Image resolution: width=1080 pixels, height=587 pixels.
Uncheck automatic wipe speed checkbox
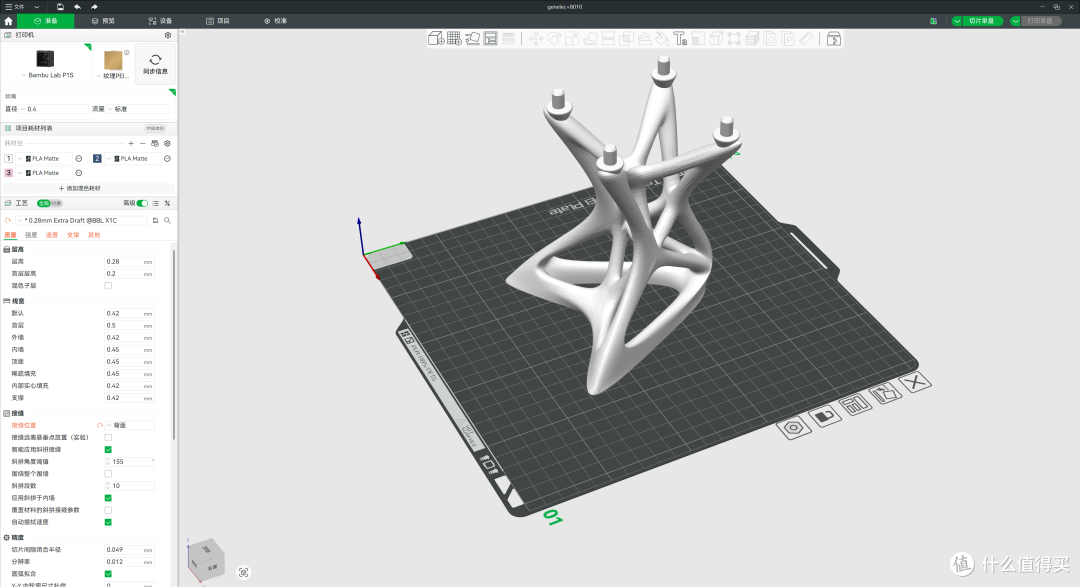click(x=108, y=522)
